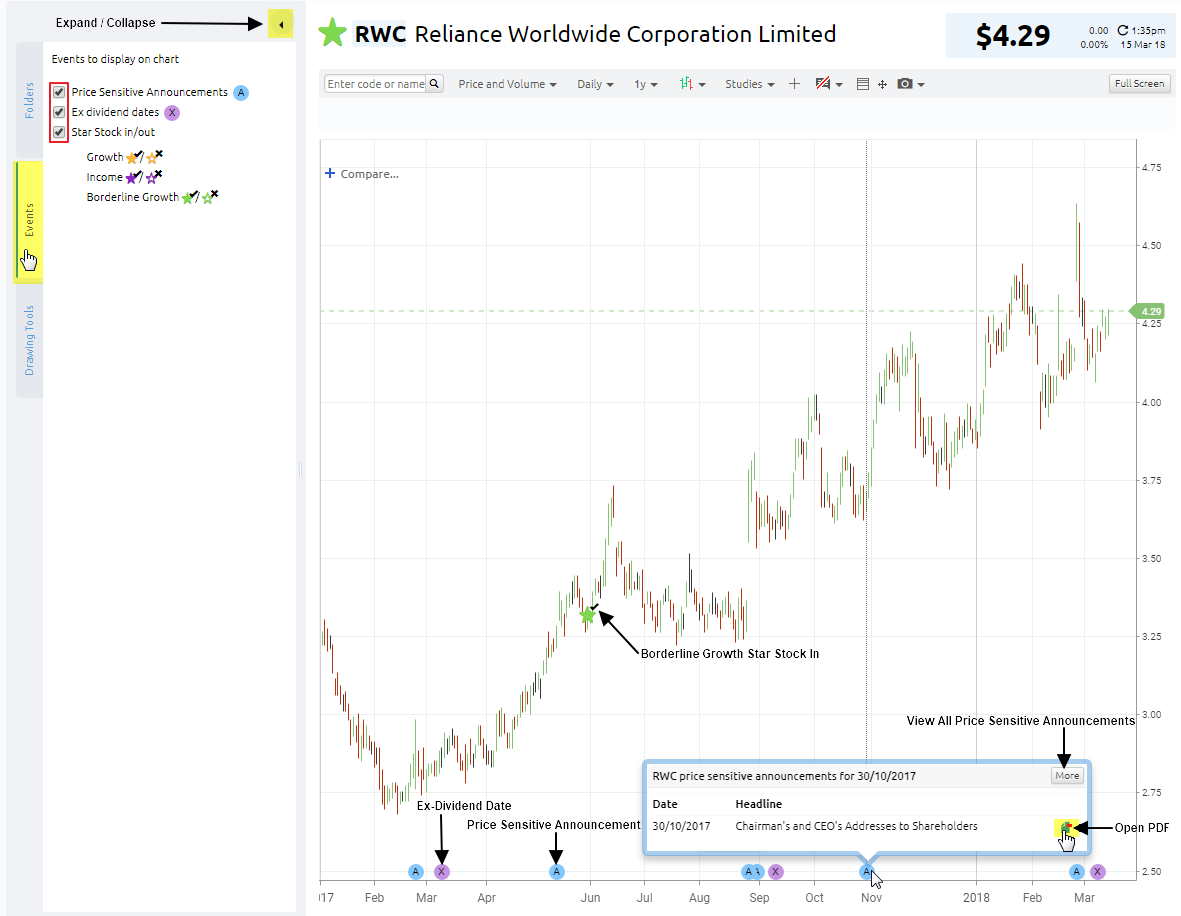The width and height of the screenshot is (1181, 916).
Task: Click the X ex-dividend marker in March 2018
Action: point(1097,872)
